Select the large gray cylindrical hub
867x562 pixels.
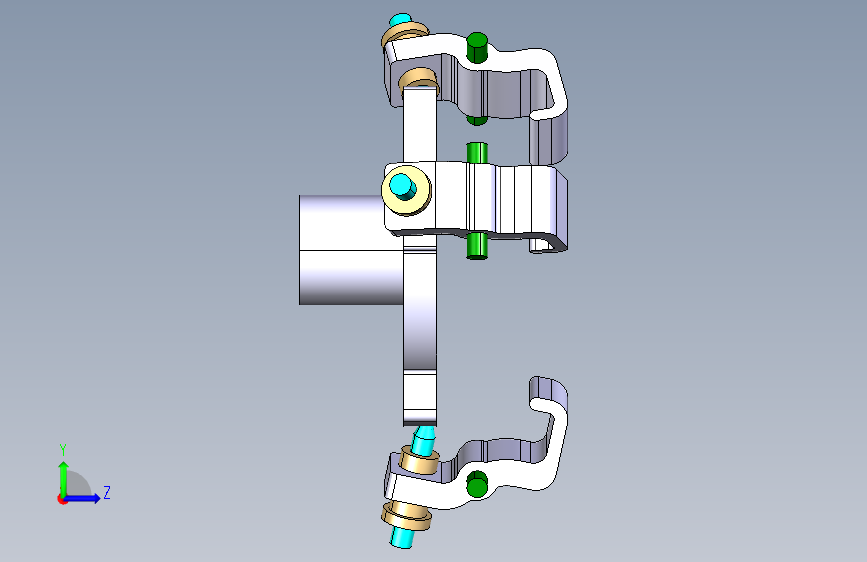point(351,250)
